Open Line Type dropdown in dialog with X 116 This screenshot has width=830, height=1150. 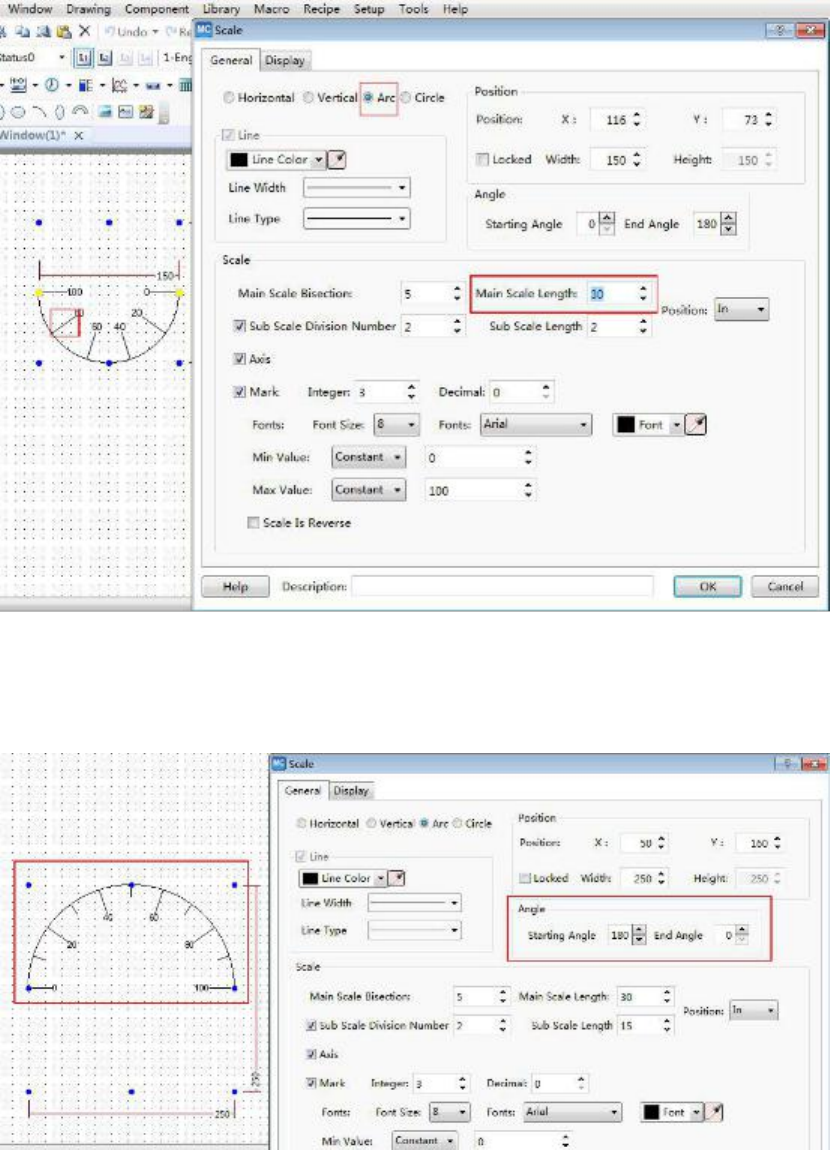click(356, 219)
